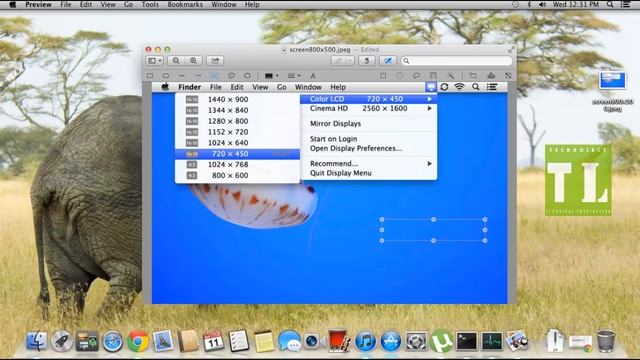Open the document title dropdown arrow

(x=284, y=50)
